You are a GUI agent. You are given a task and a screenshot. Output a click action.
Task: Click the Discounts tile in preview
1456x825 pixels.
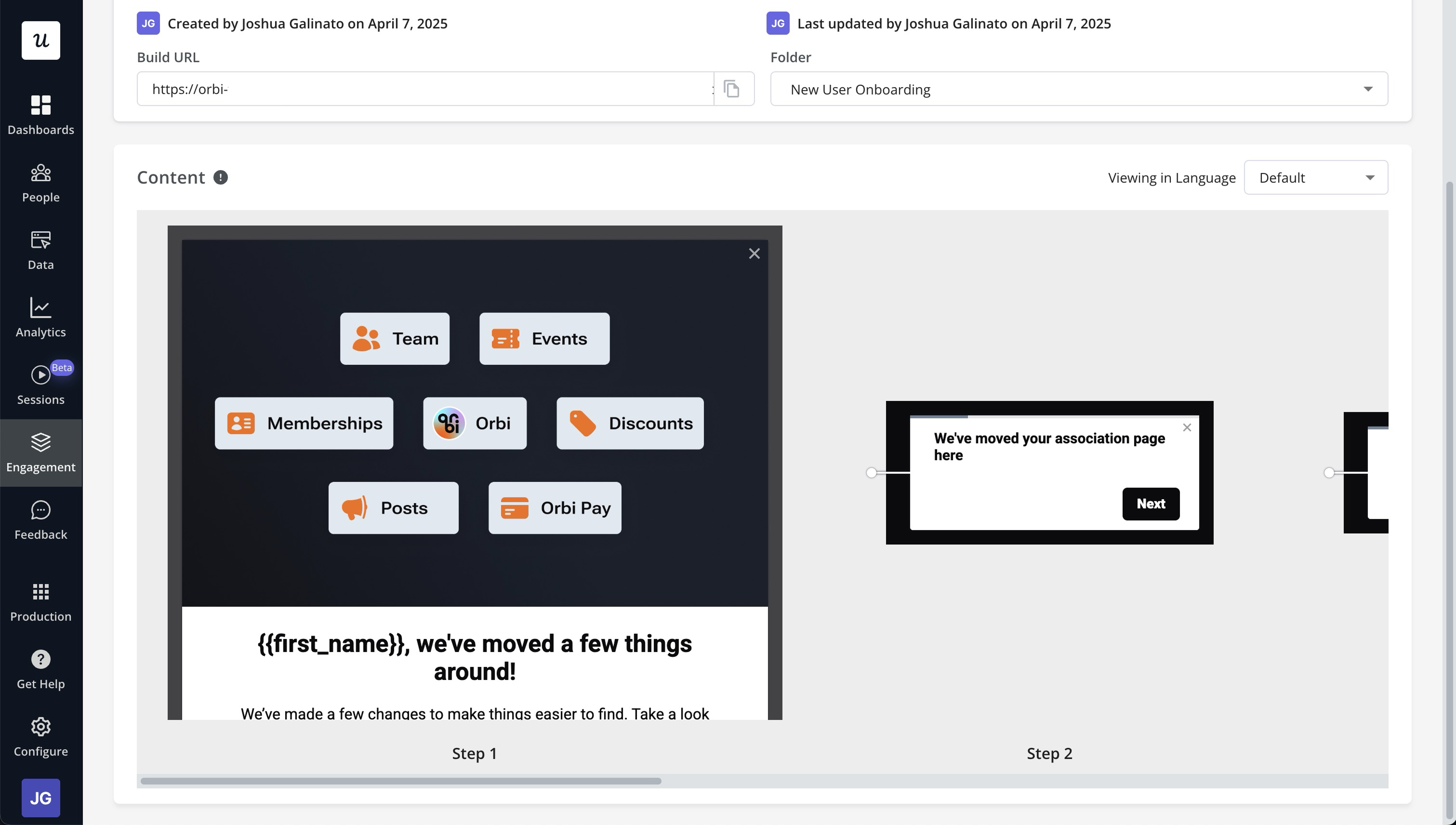tap(630, 423)
